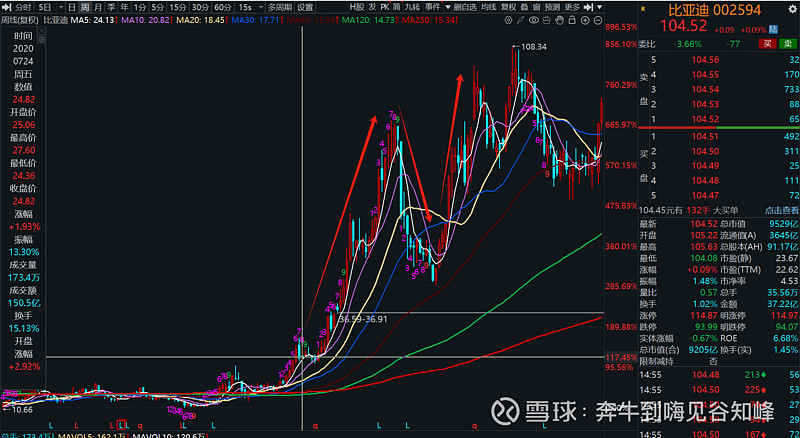Switch to the 5日 view

point(44,7)
